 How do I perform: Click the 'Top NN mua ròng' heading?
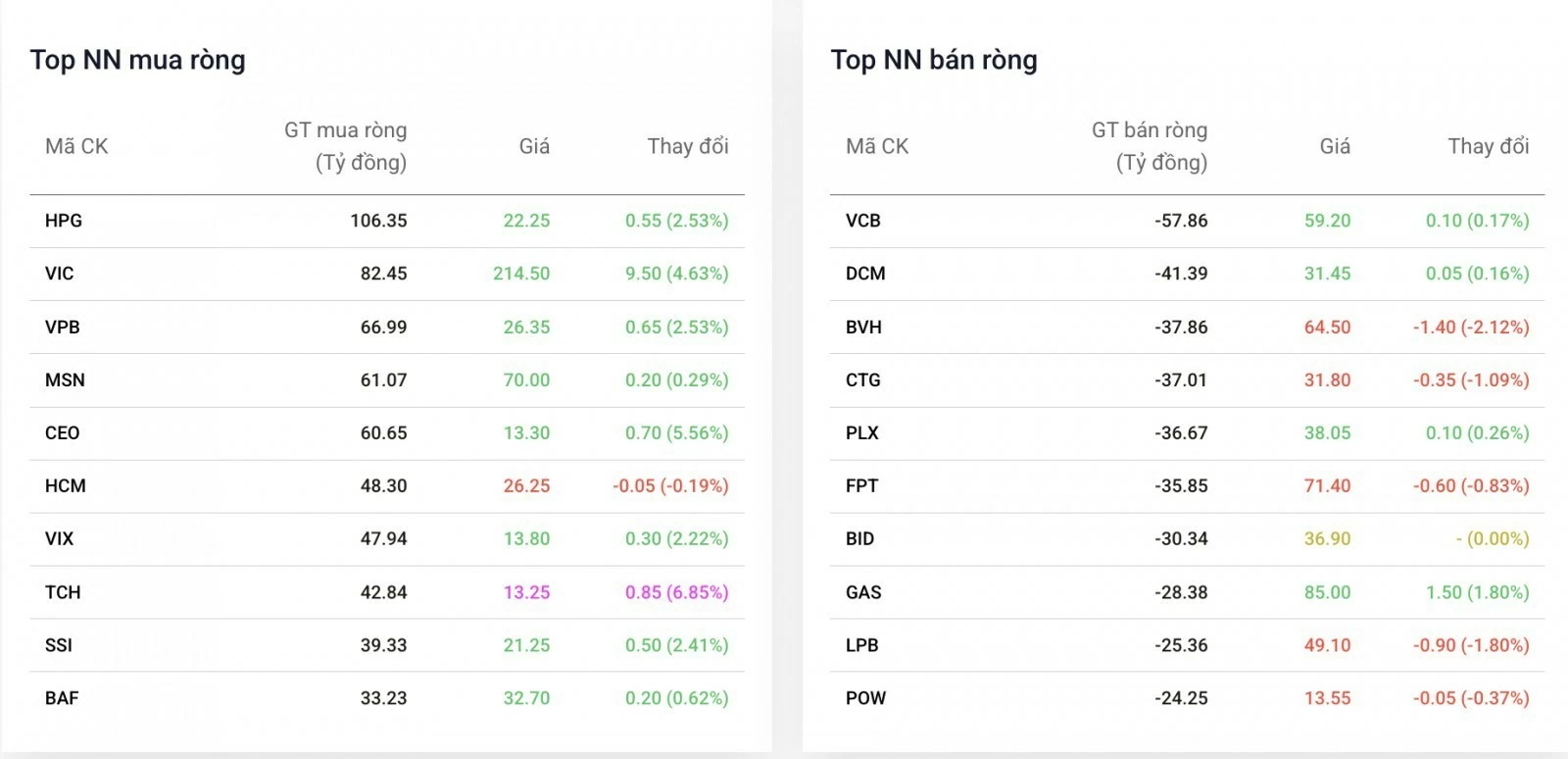137,60
